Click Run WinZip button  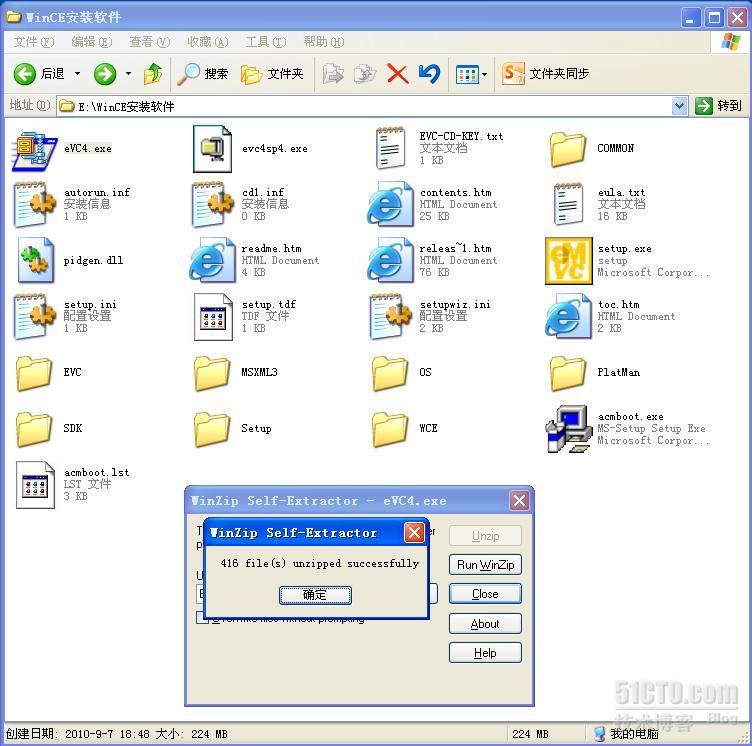(485, 565)
